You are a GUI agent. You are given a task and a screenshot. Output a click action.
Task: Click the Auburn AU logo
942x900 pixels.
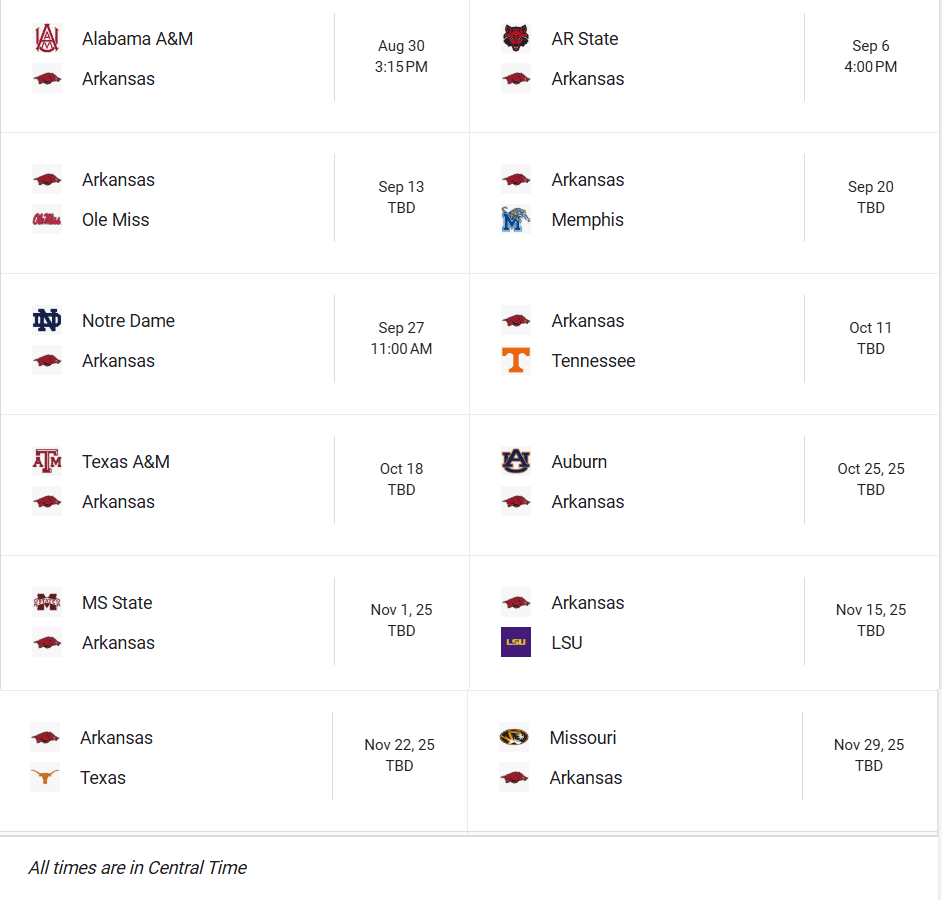coord(516,462)
